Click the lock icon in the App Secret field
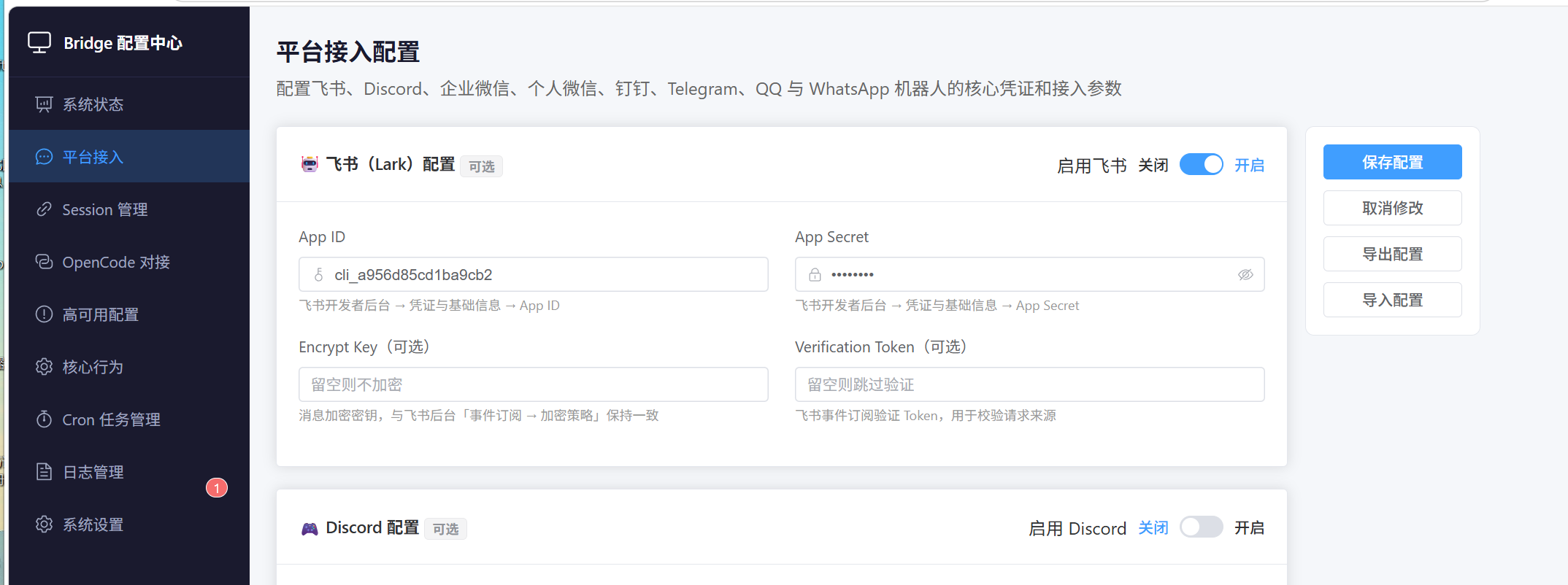 click(x=815, y=275)
